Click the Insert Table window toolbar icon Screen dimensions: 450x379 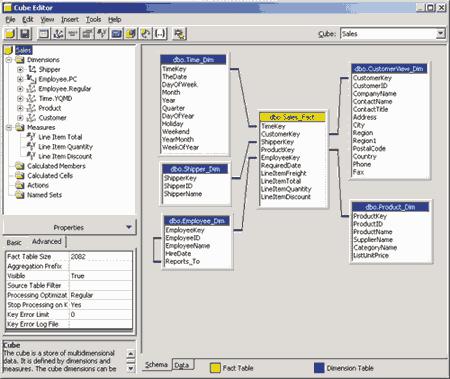pos(44,34)
